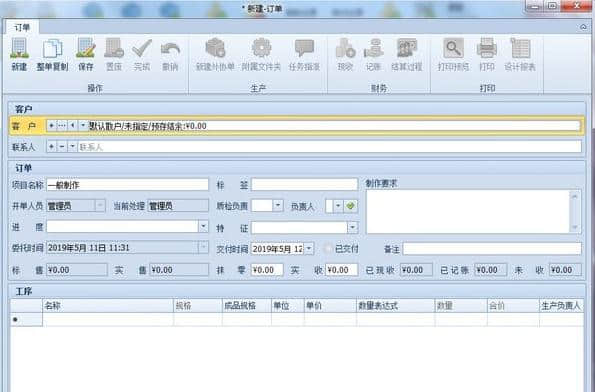Image resolution: width=595 pixels, height=392 pixels.
Task: Click the 制作要求 scrollbar down arrow
Action: [575, 227]
